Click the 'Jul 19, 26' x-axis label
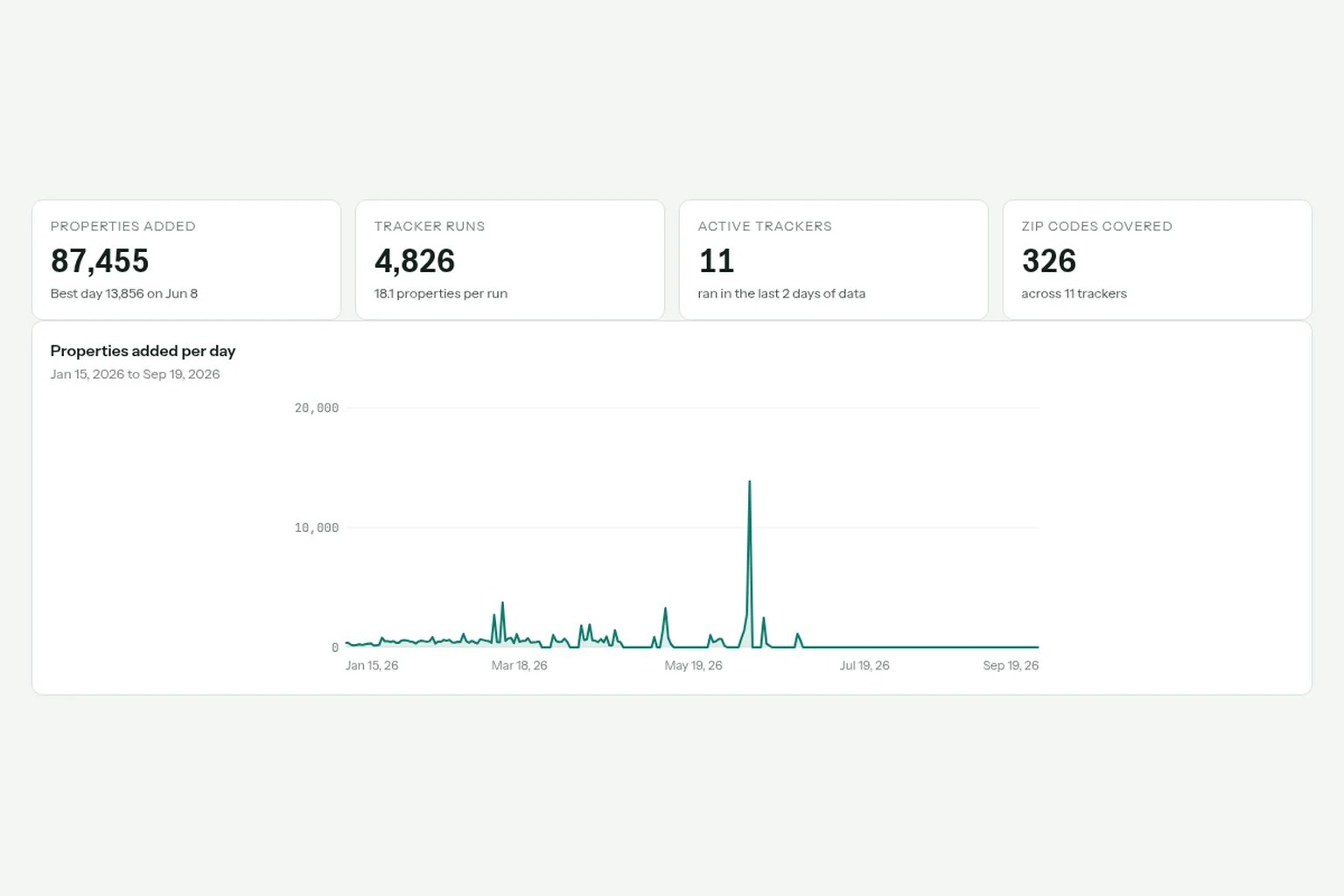Screen dimensions: 1344x896 pos(864,665)
